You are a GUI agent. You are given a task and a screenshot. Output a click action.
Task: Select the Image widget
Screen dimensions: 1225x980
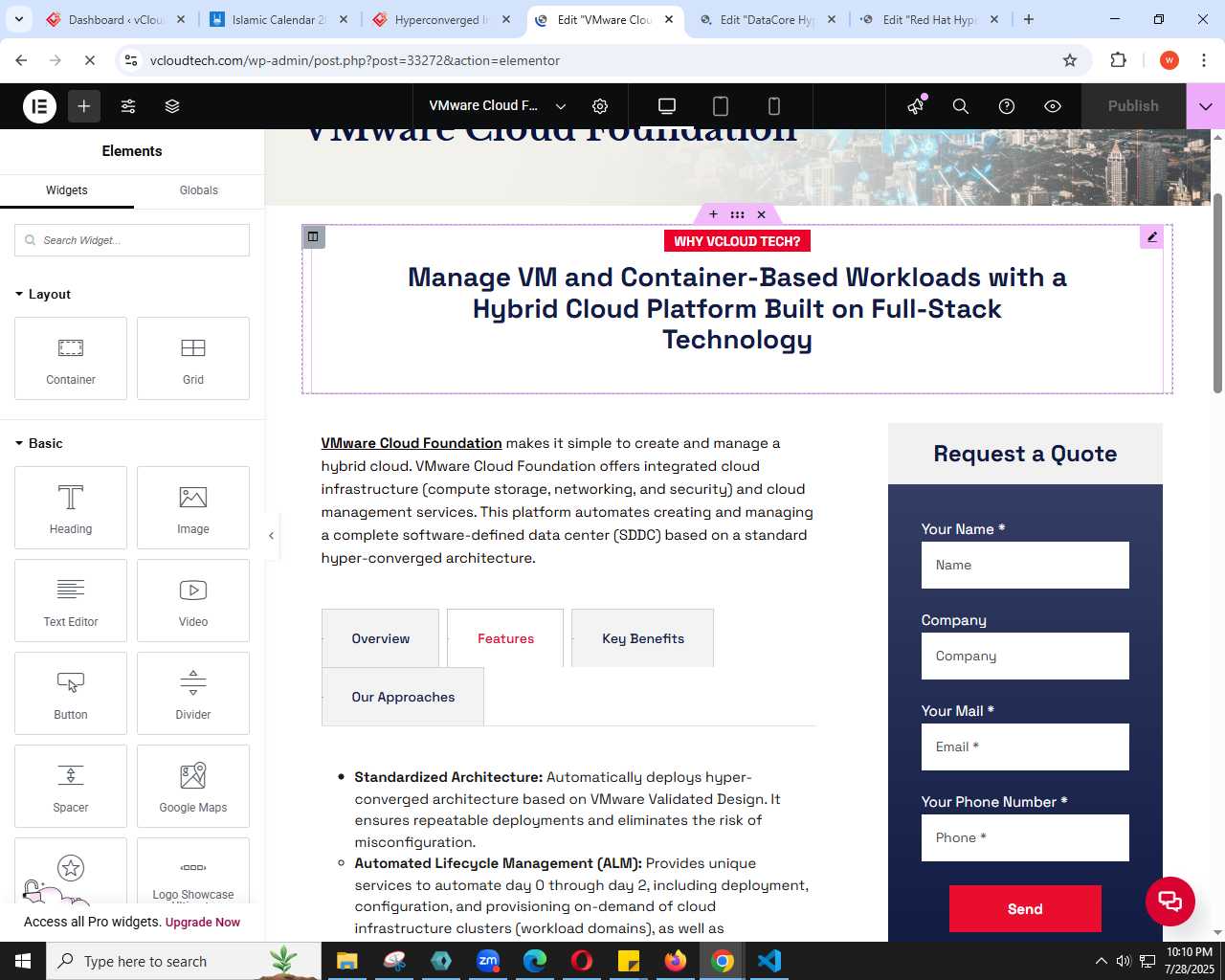click(193, 508)
